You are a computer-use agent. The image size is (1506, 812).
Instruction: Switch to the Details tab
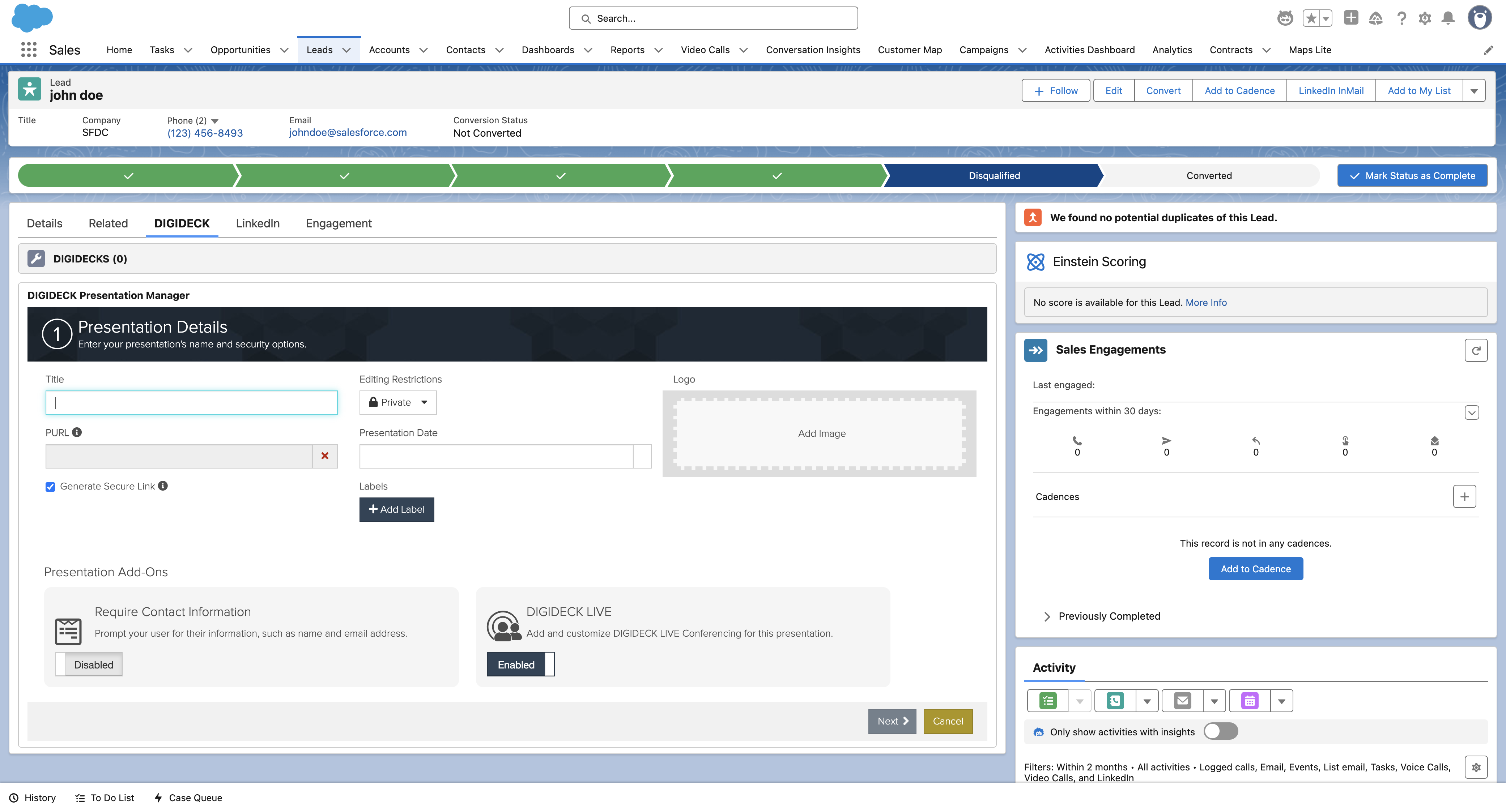coord(44,223)
